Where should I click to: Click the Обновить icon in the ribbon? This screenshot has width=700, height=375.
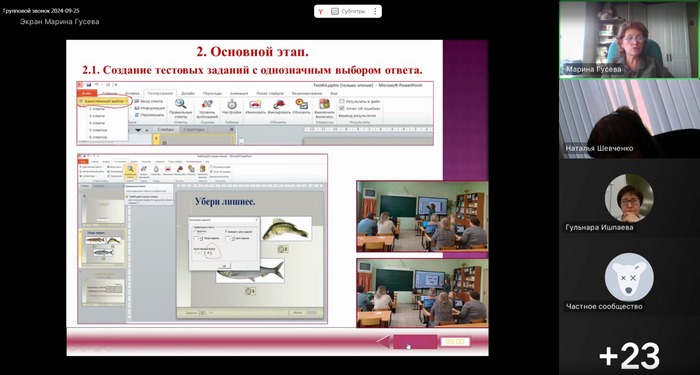[301, 104]
